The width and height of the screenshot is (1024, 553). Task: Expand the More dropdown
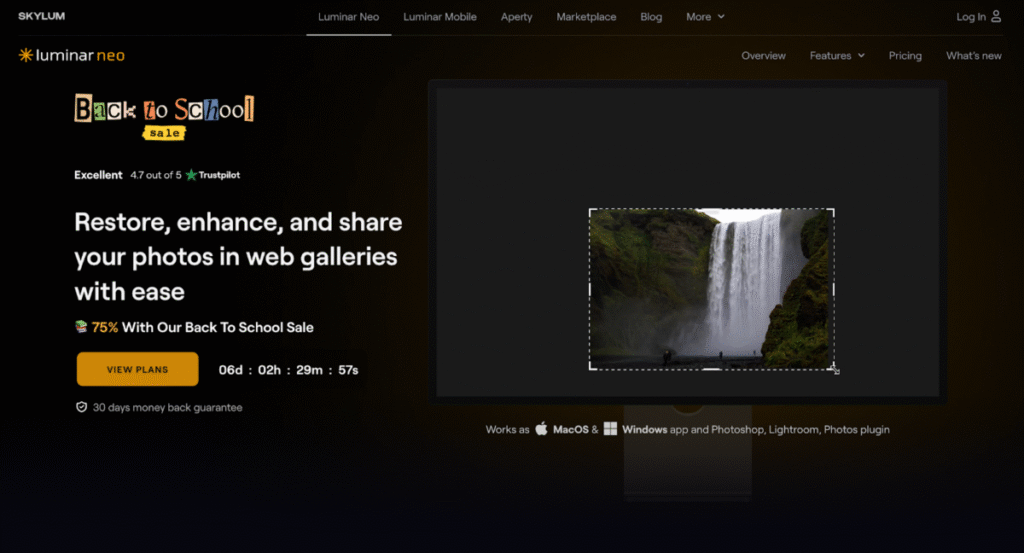click(x=705, y=17)
